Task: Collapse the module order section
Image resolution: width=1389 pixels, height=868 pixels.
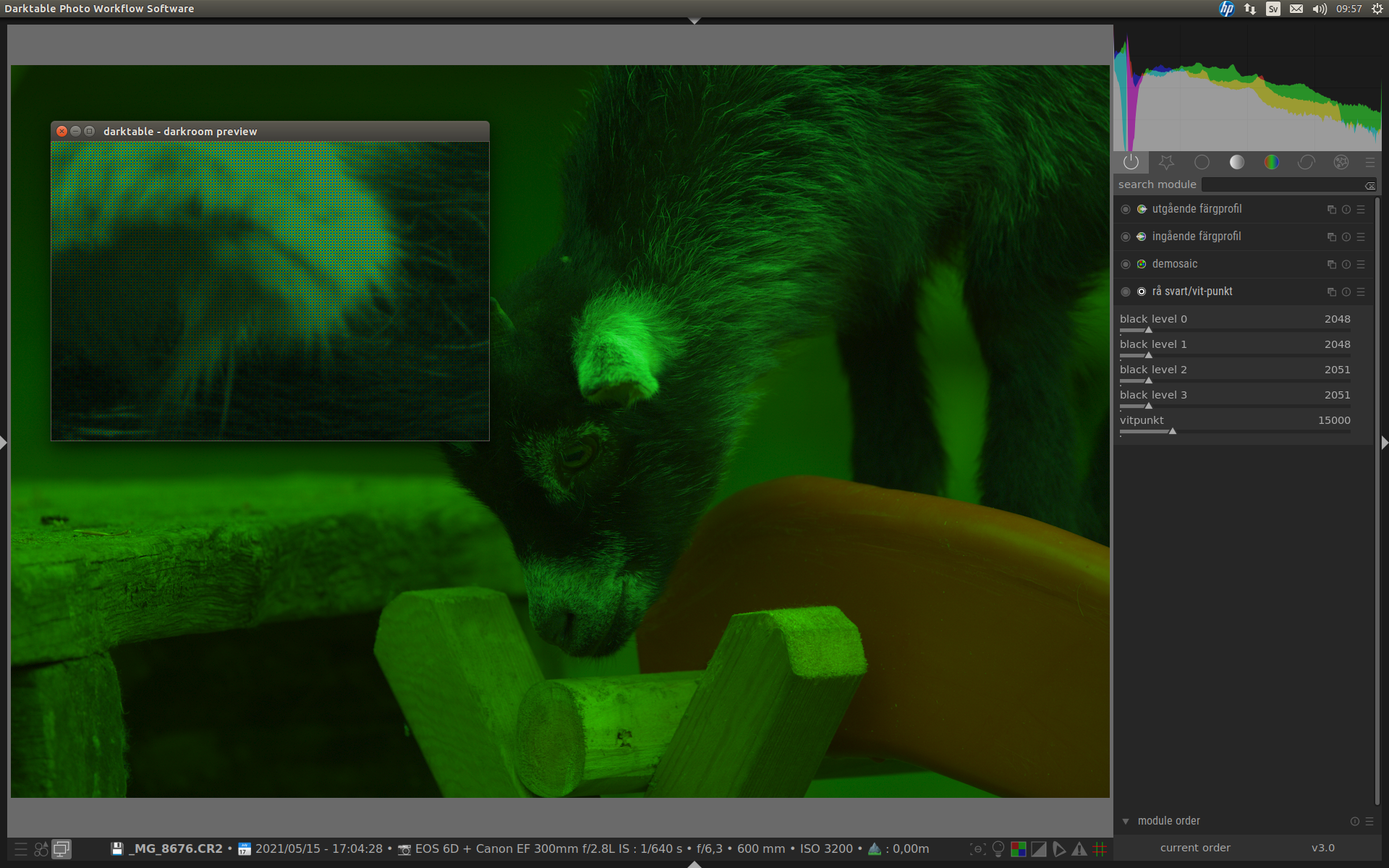Action: (1126, 821)
